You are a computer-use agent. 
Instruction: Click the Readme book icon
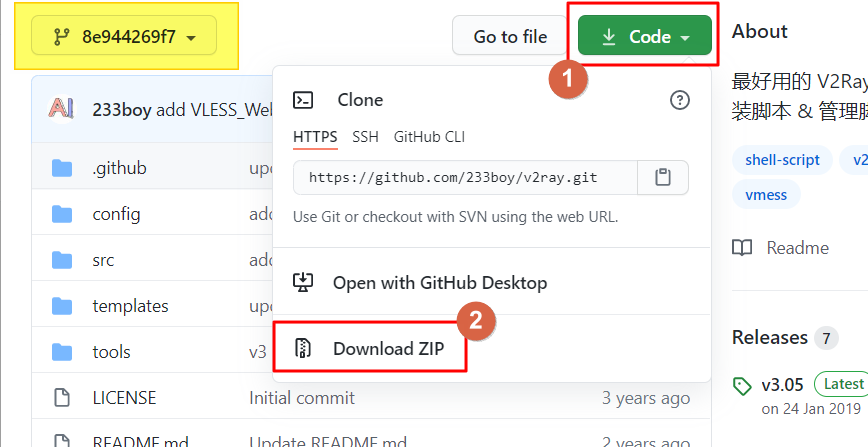click(x=742, y=248)
